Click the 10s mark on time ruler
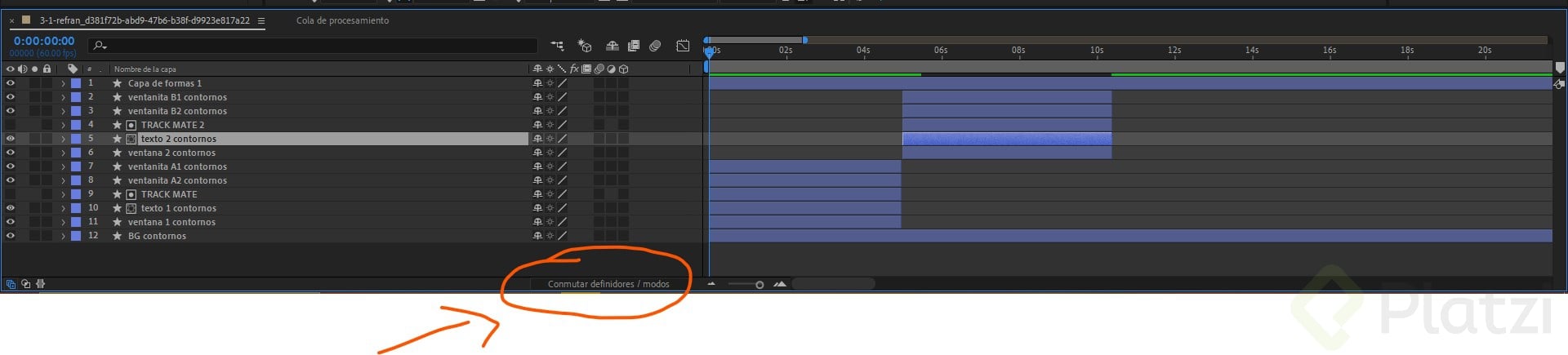This screenshot has height=355, width=1568. (1097, 50)
